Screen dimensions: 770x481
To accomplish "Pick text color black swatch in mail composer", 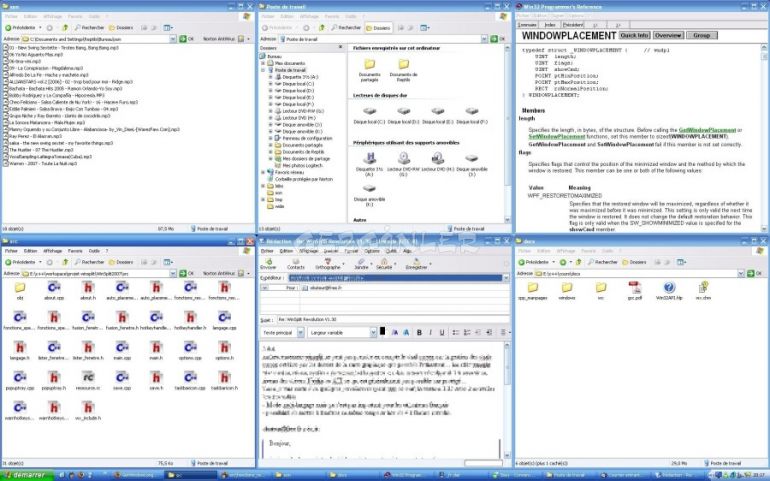I will pyautogui.click(x=383, y=332).
